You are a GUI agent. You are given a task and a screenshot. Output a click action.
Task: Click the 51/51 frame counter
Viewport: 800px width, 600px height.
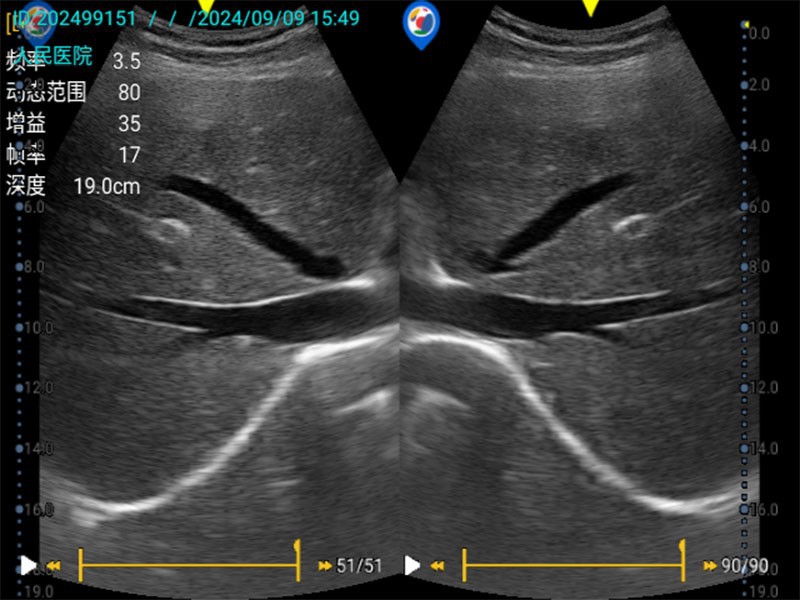(360, 567)
